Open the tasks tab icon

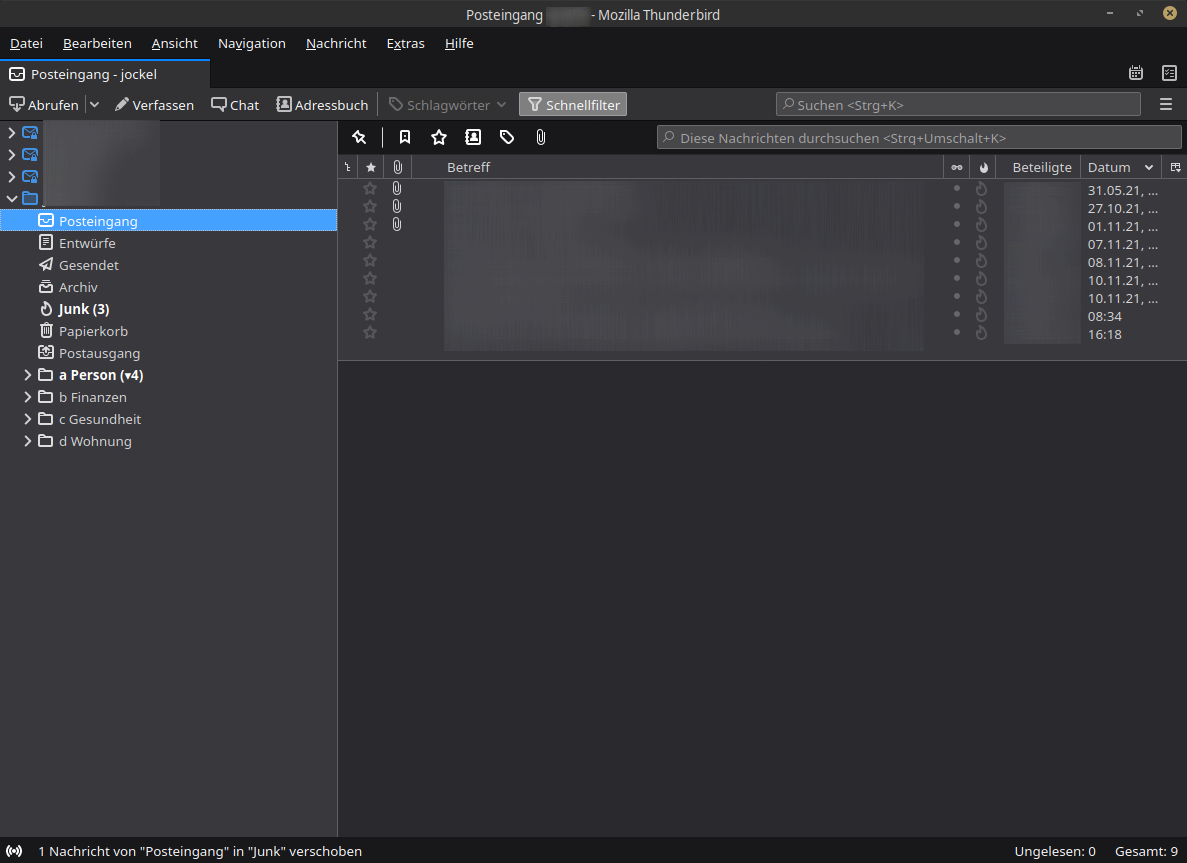pos(1169,73)
